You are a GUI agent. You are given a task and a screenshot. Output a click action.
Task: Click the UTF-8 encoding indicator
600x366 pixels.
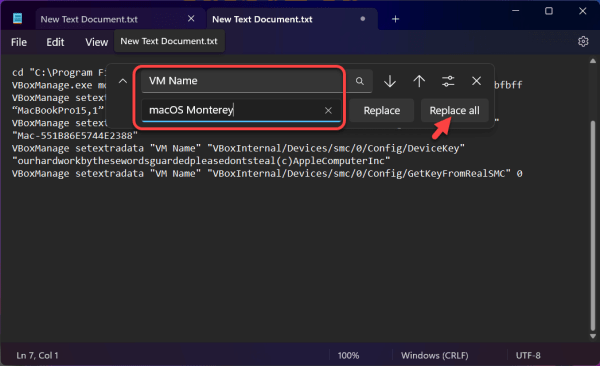click(528, 356)
